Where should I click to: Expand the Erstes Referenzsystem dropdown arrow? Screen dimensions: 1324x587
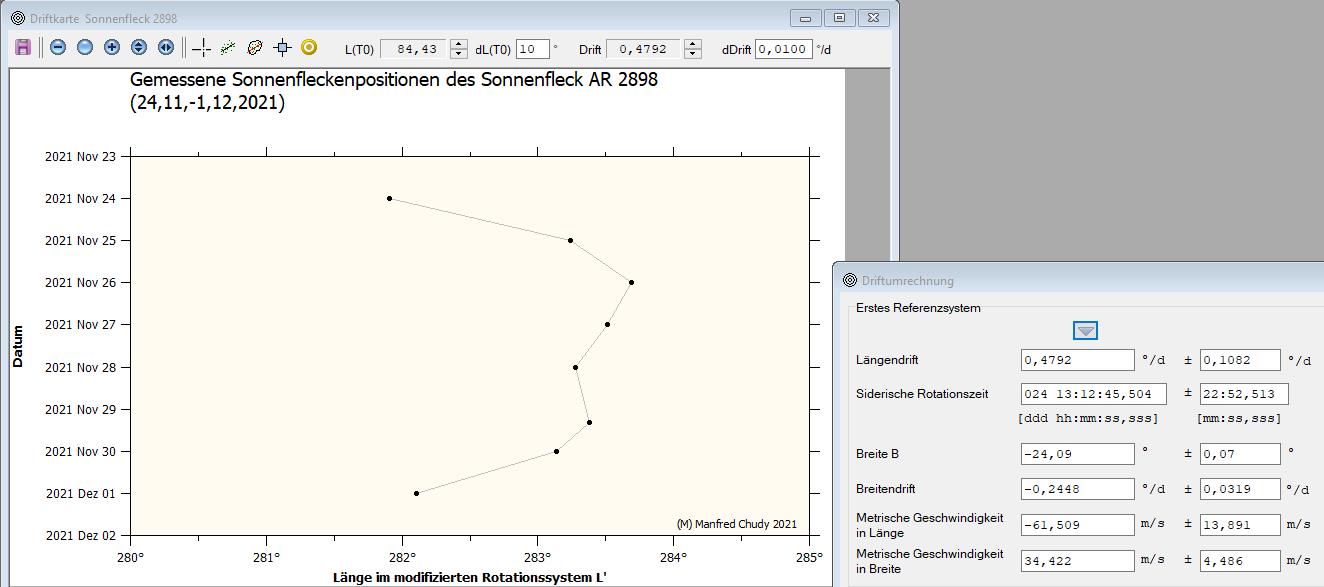coord(1086,331)
